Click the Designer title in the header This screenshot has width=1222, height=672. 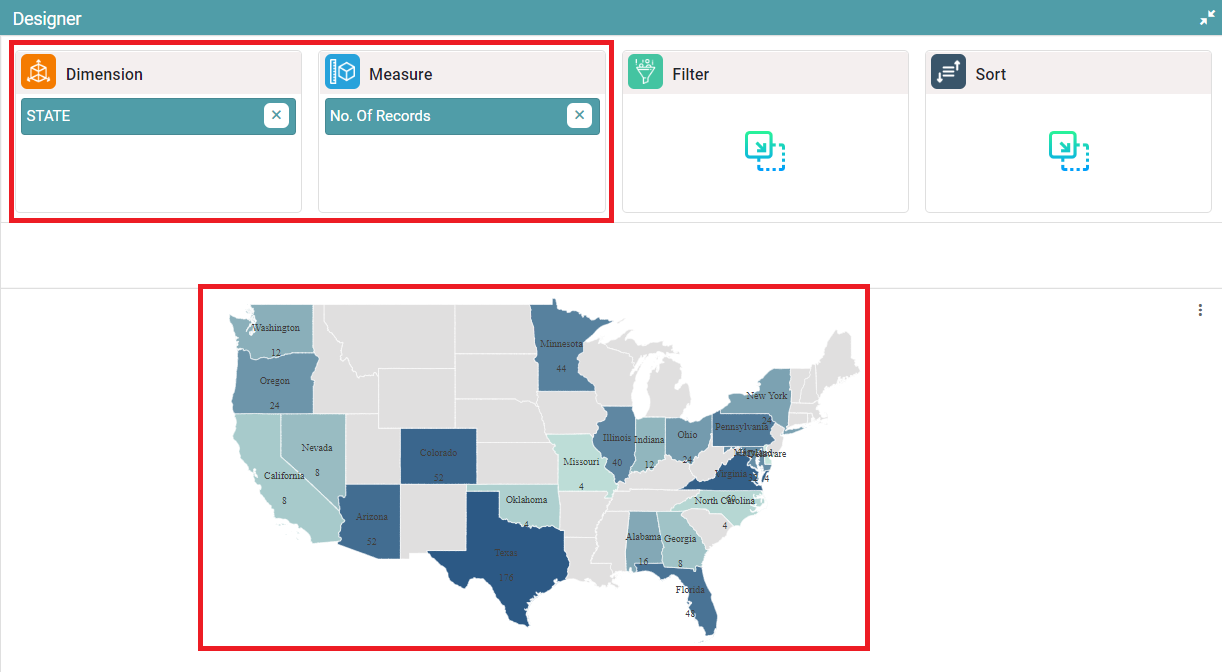[x=47, y=18]
